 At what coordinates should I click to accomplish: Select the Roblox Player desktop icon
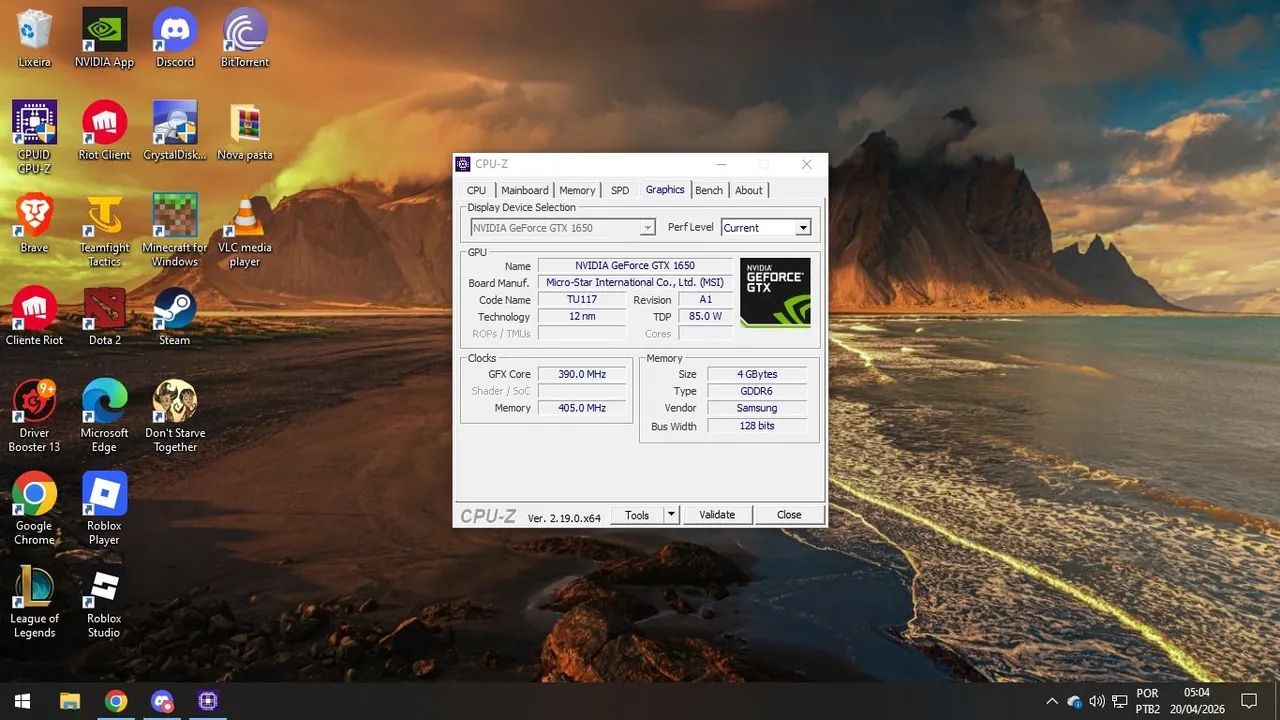coord(104,509)
